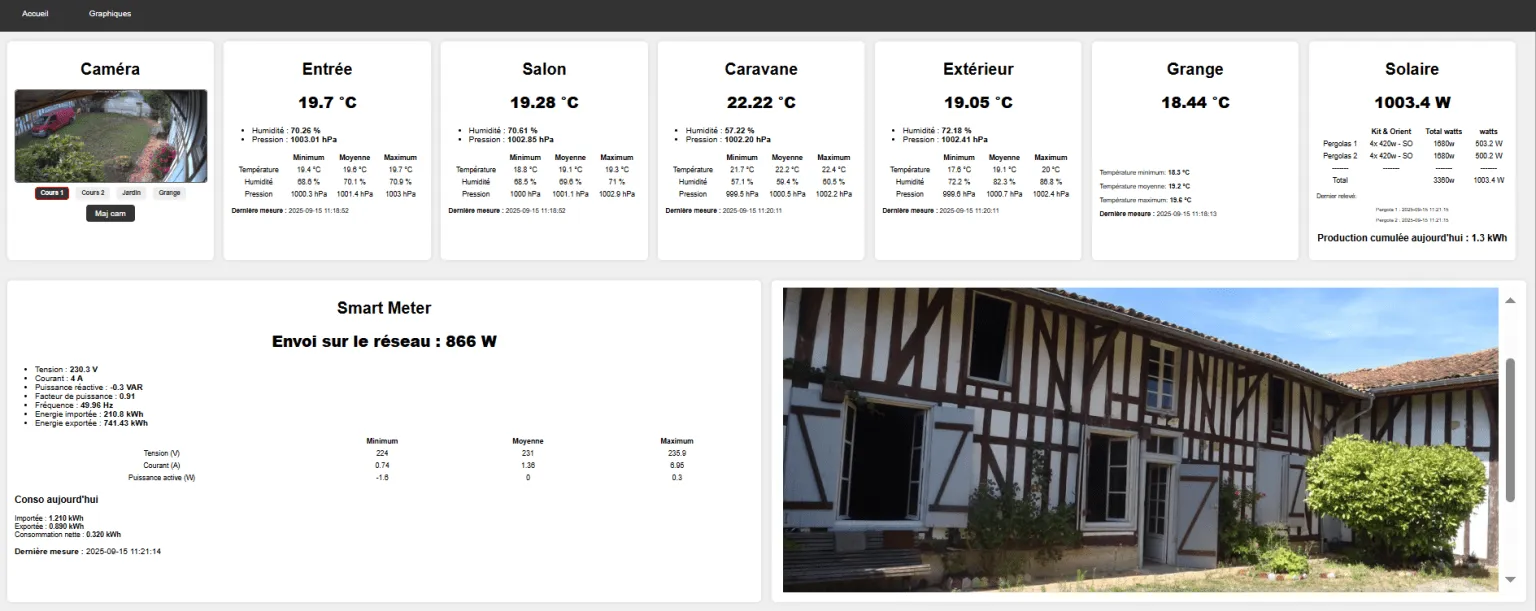Viewport: 1536px width, 611px height.
Task: Switch camera to Cours 2
Action: coord(93,193)
